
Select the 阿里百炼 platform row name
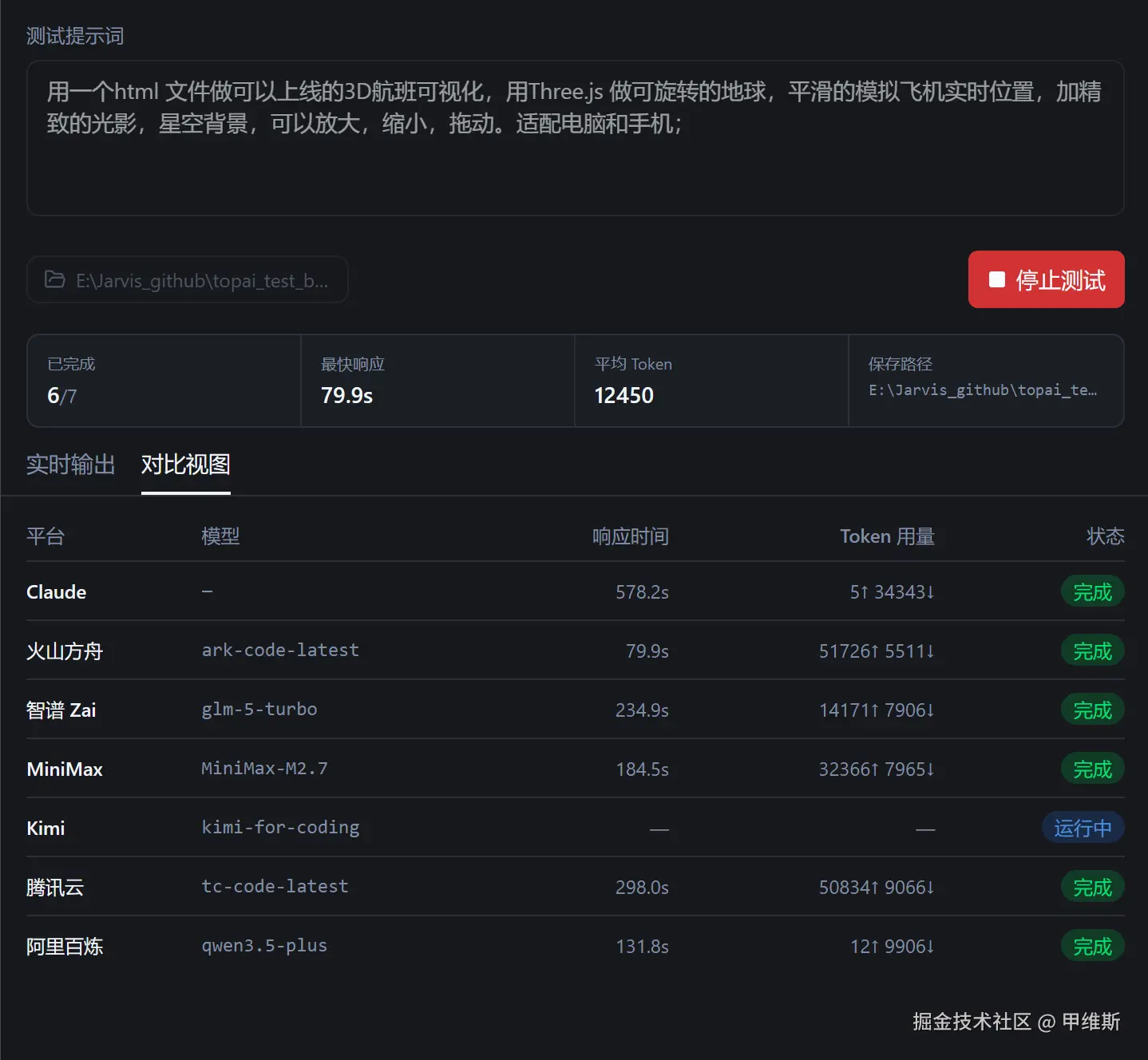point(65,947)
